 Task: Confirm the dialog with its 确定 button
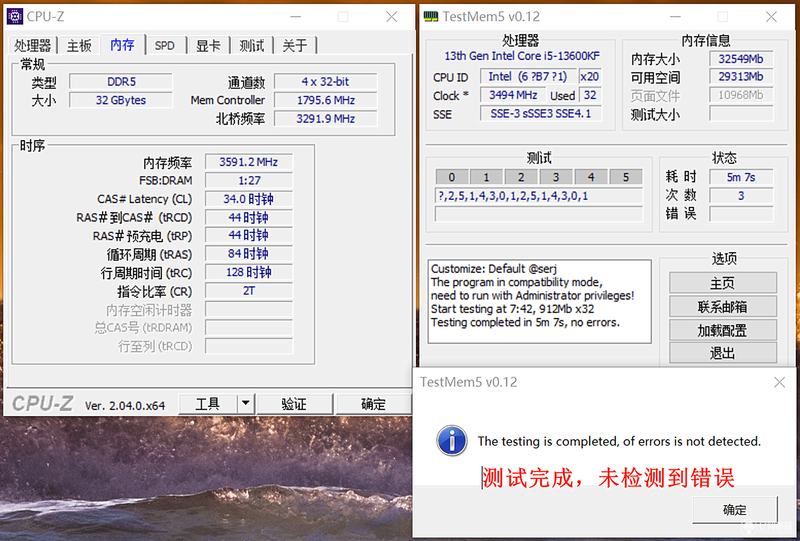coord(735,509)
